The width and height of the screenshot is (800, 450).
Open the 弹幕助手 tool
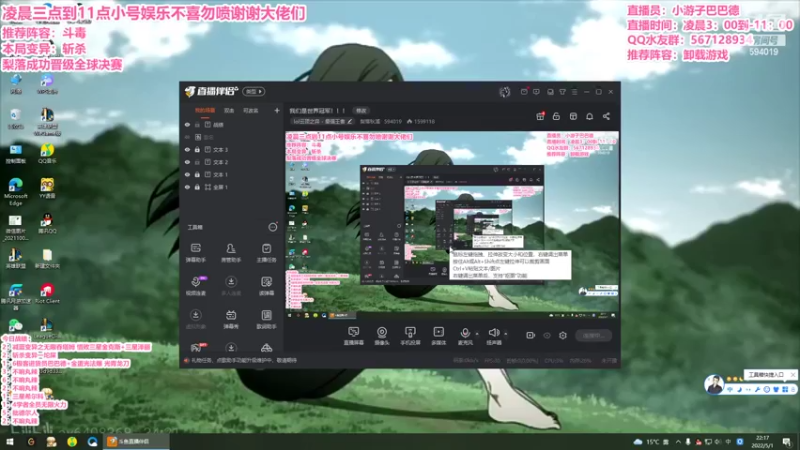[195, 253]
